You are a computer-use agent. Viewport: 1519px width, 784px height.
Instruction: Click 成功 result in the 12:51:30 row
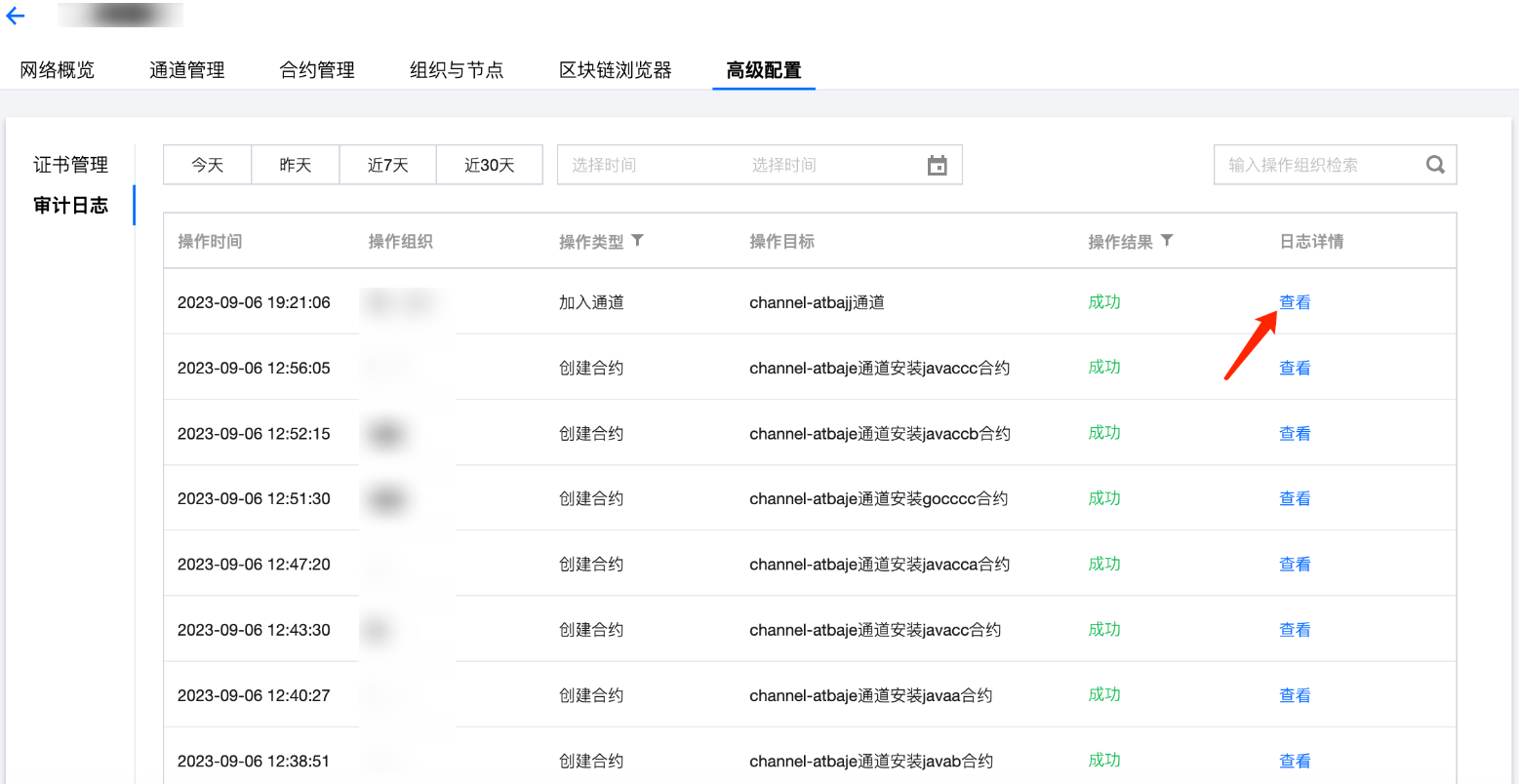pos(1104,498)
